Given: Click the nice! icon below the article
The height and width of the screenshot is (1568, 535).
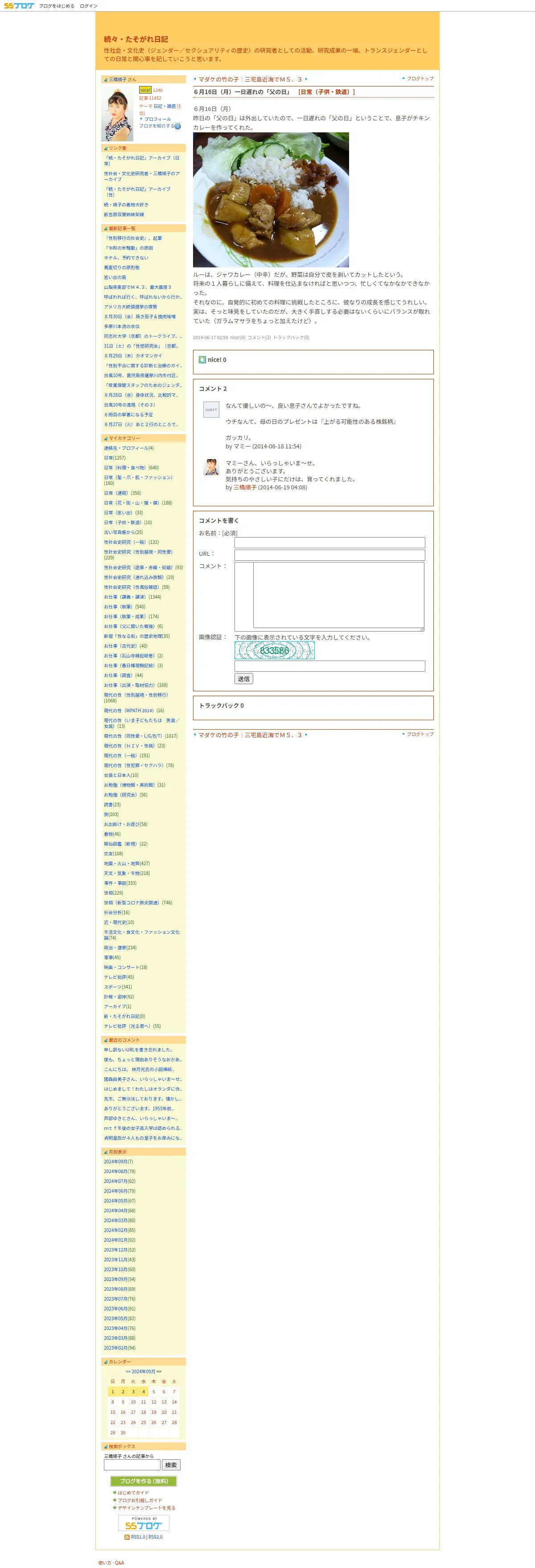Looking at the screenshot, I should [x=203, y=360].
